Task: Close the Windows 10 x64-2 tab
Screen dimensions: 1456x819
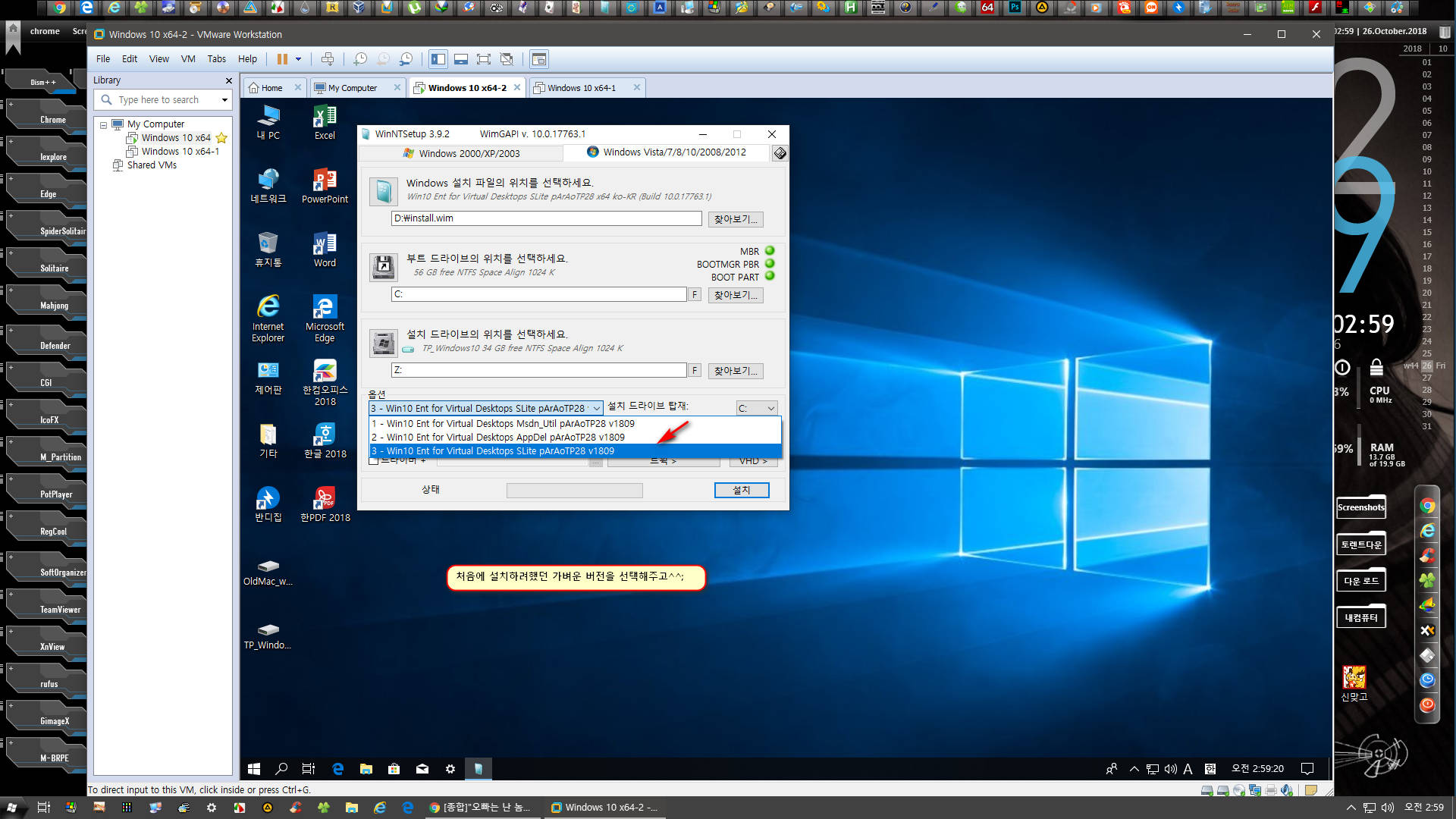Action: click(517, 87)
